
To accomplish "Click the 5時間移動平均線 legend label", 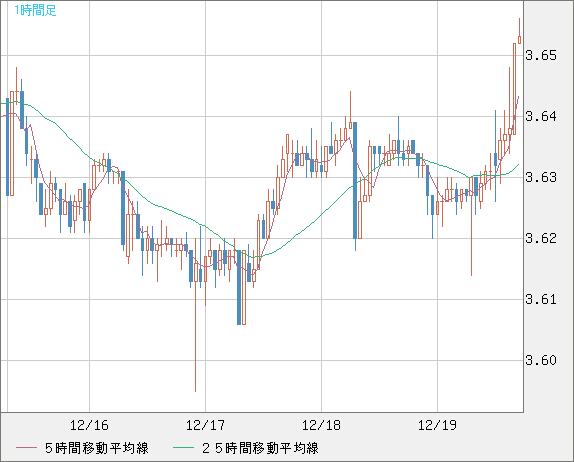I will coord(97,448).
